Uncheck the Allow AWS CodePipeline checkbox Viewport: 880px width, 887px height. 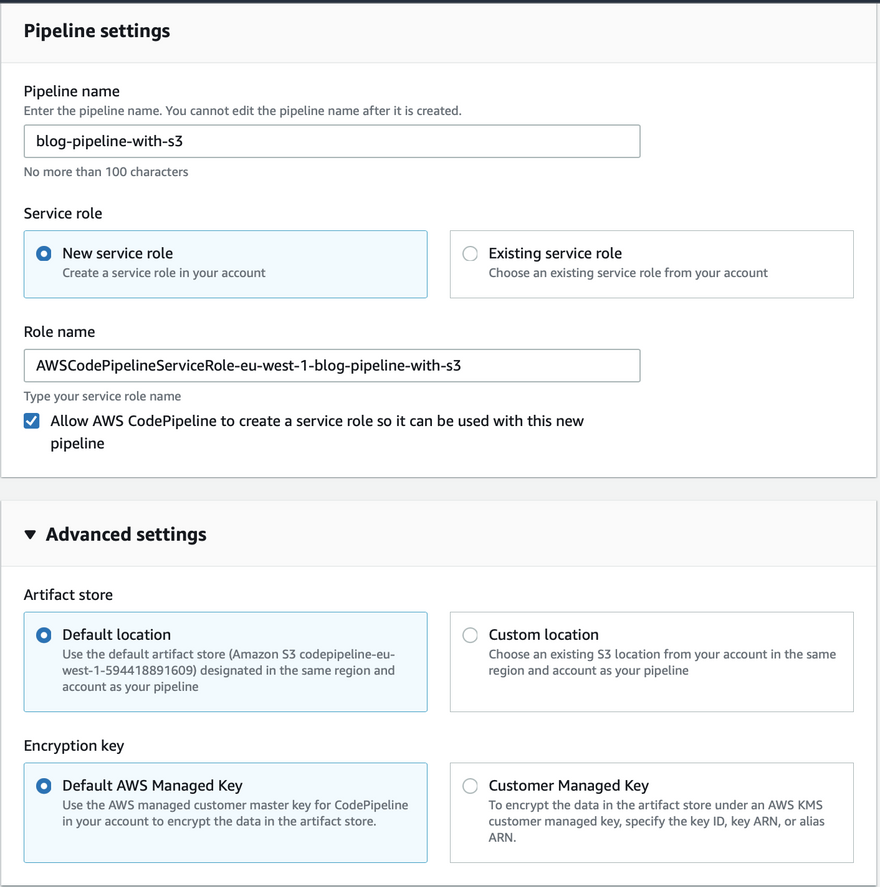(32, 421)
